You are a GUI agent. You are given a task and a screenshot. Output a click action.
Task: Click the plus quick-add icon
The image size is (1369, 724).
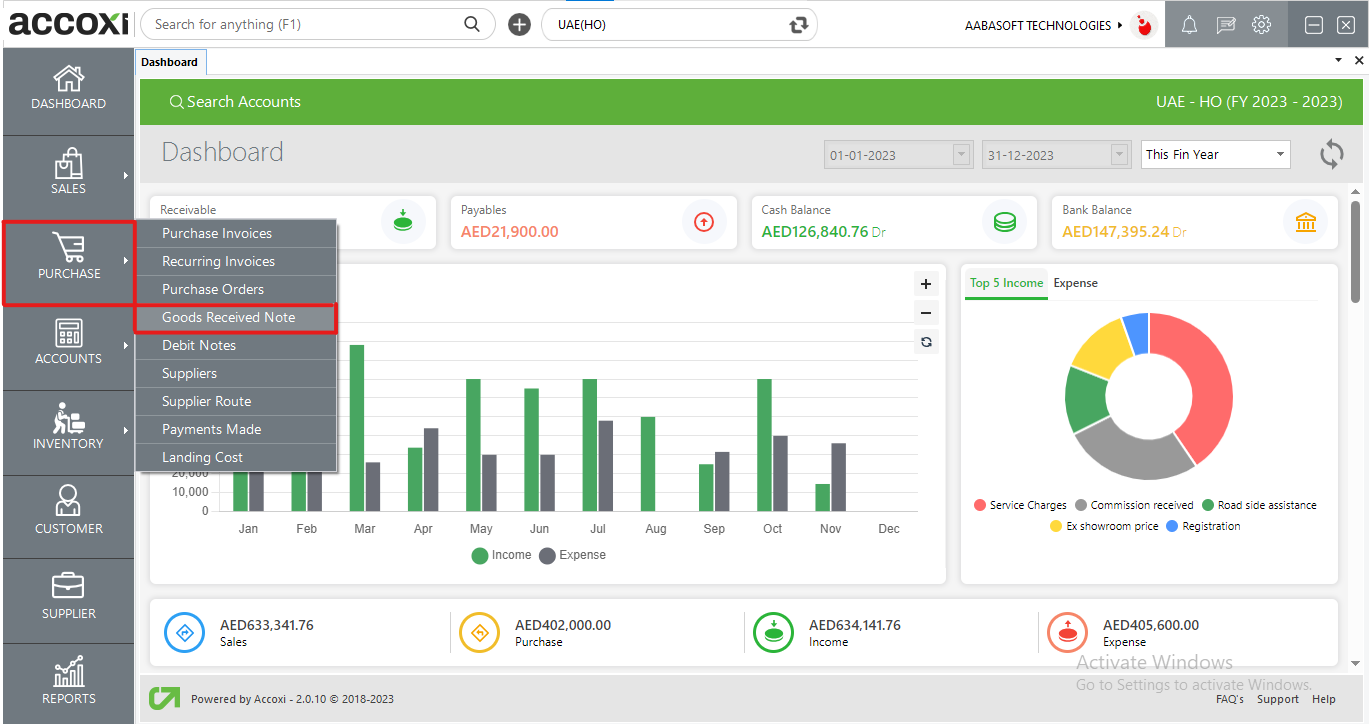point(519,25)
